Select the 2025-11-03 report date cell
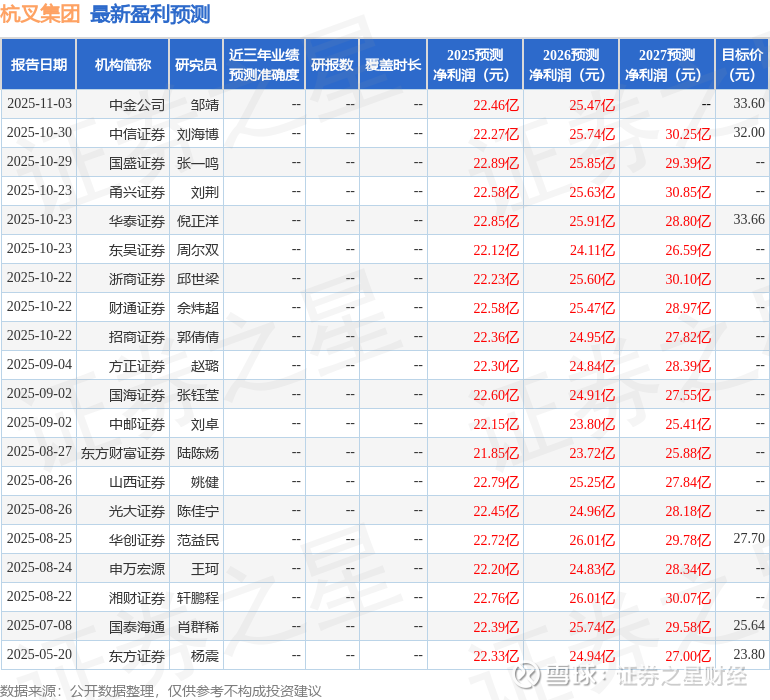The image size is (770, 700). 39,104
